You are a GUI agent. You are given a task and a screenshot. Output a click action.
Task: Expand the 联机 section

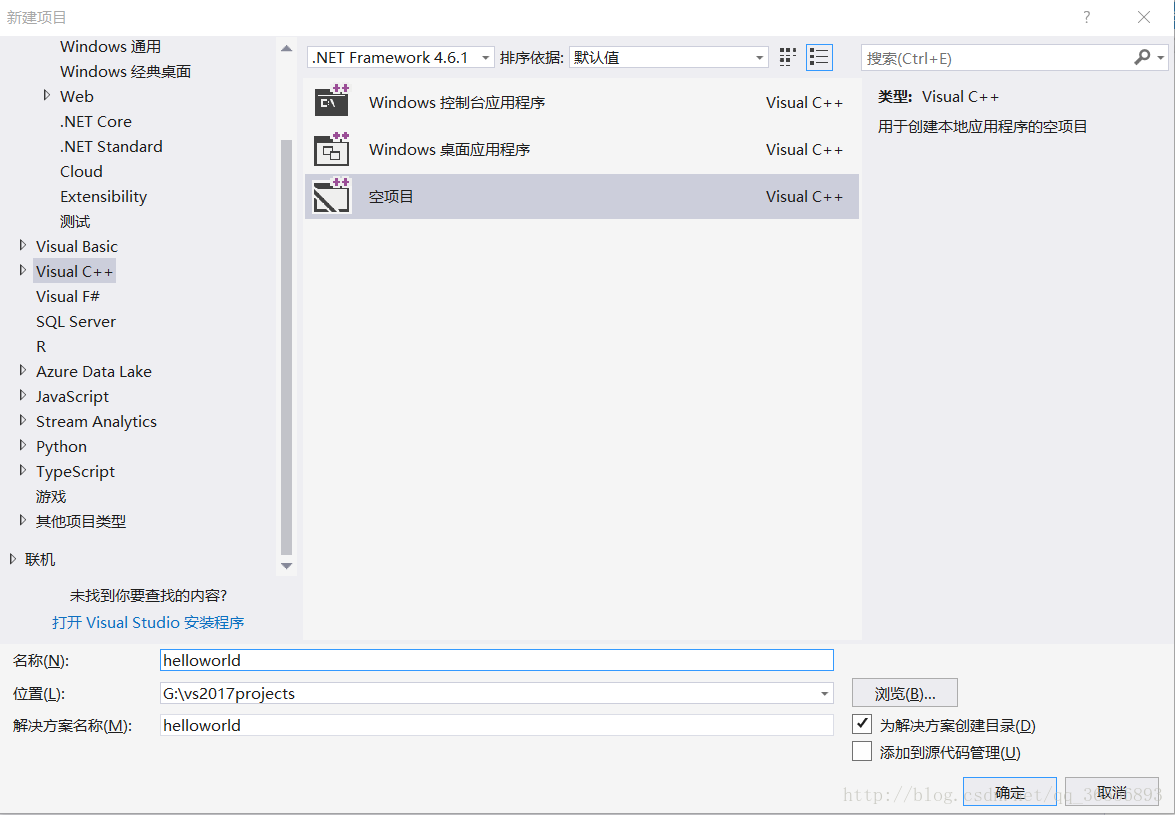(x=13, y=559)
